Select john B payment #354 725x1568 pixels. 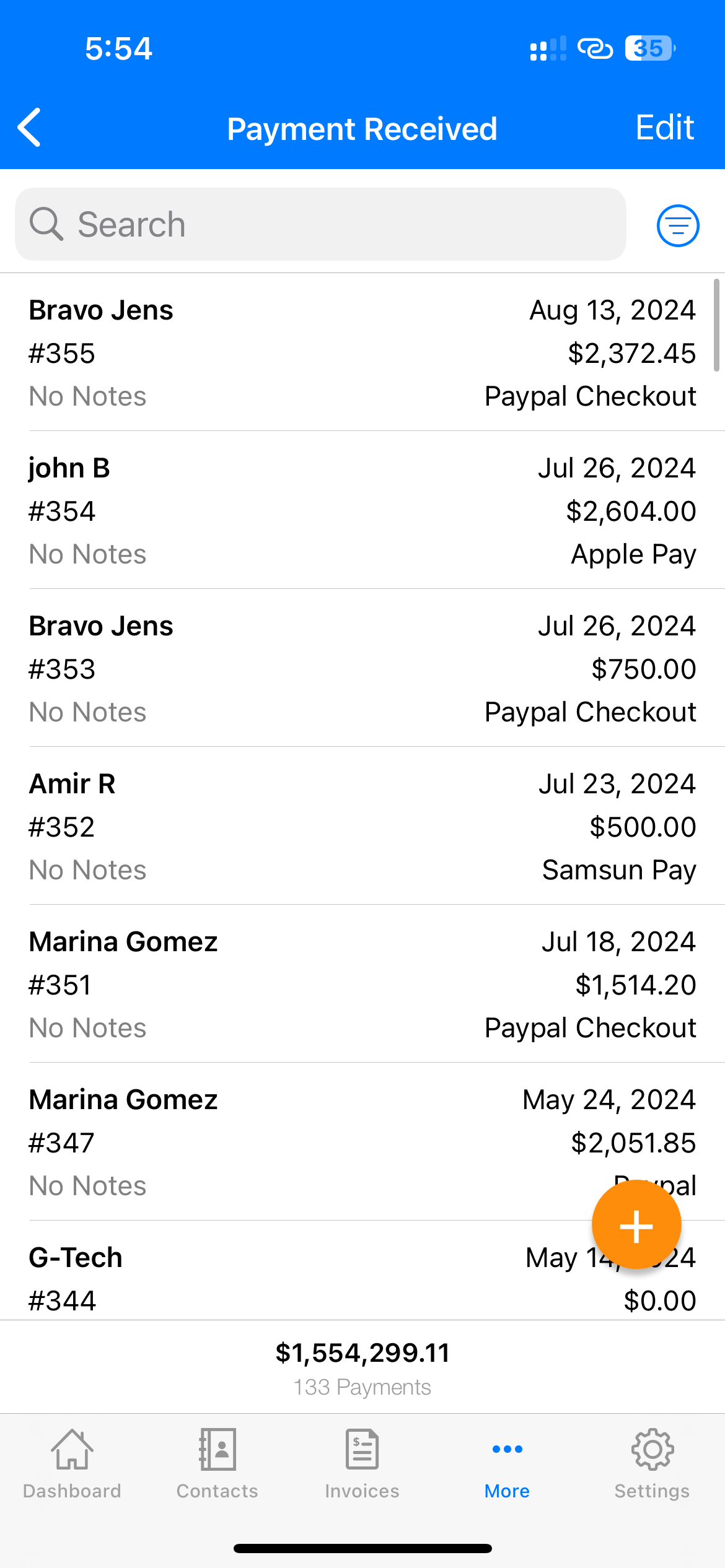[x=362, y=511]
